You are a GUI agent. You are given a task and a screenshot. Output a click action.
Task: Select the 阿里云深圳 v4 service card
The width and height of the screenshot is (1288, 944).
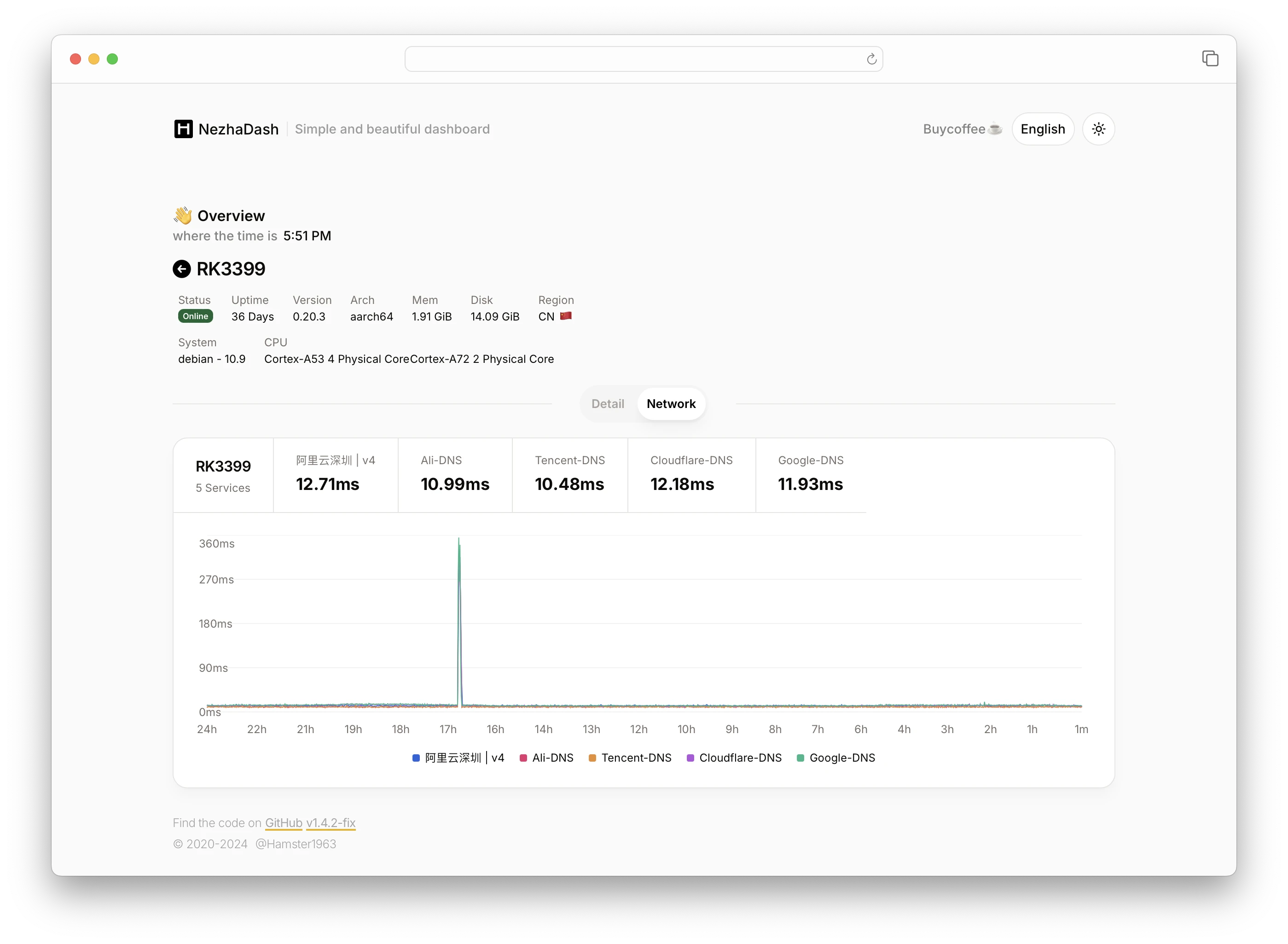pyautogui.click(x=335, y=475)
